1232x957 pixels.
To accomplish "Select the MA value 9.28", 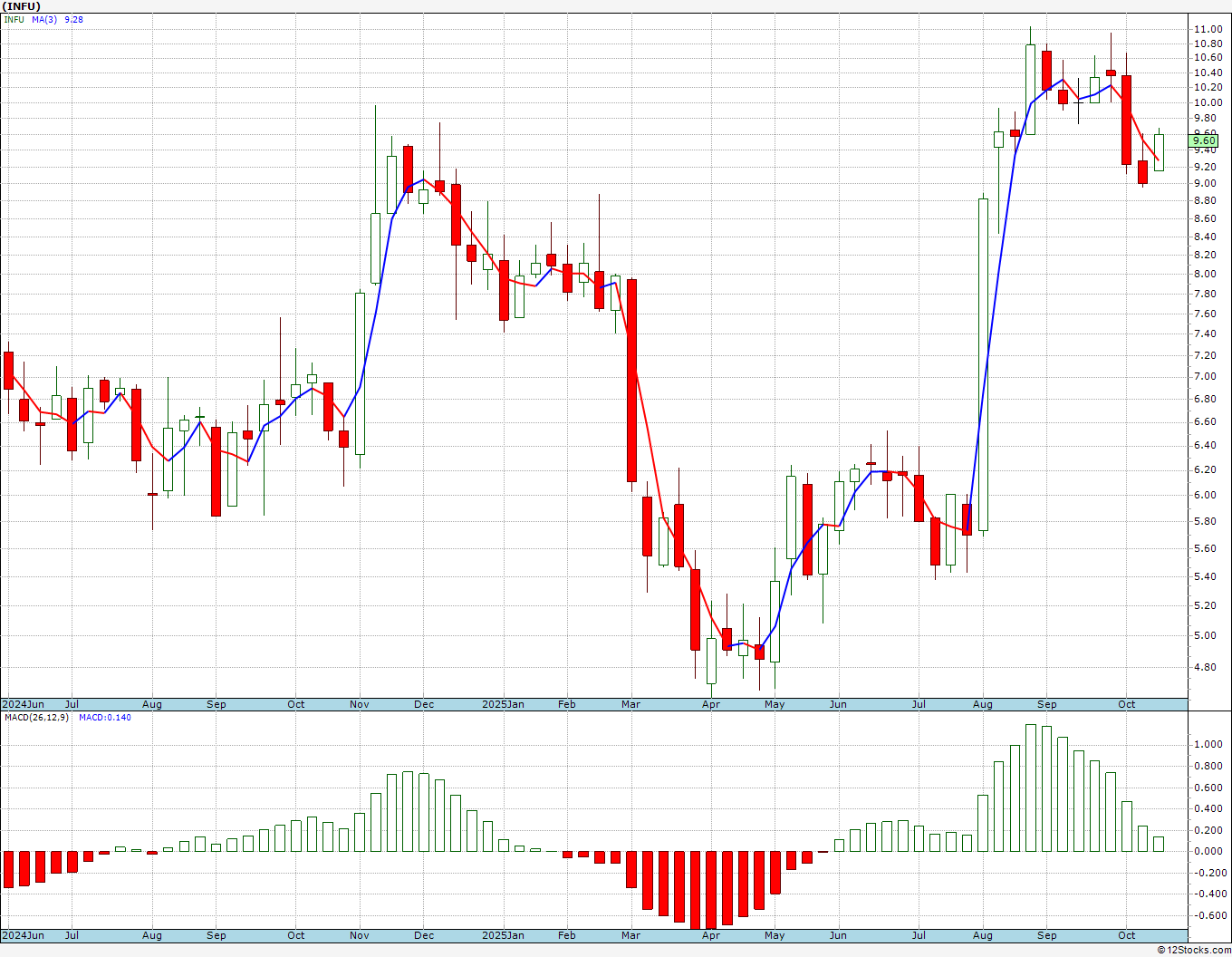I will pyautogui.click(x=73, y=19).
